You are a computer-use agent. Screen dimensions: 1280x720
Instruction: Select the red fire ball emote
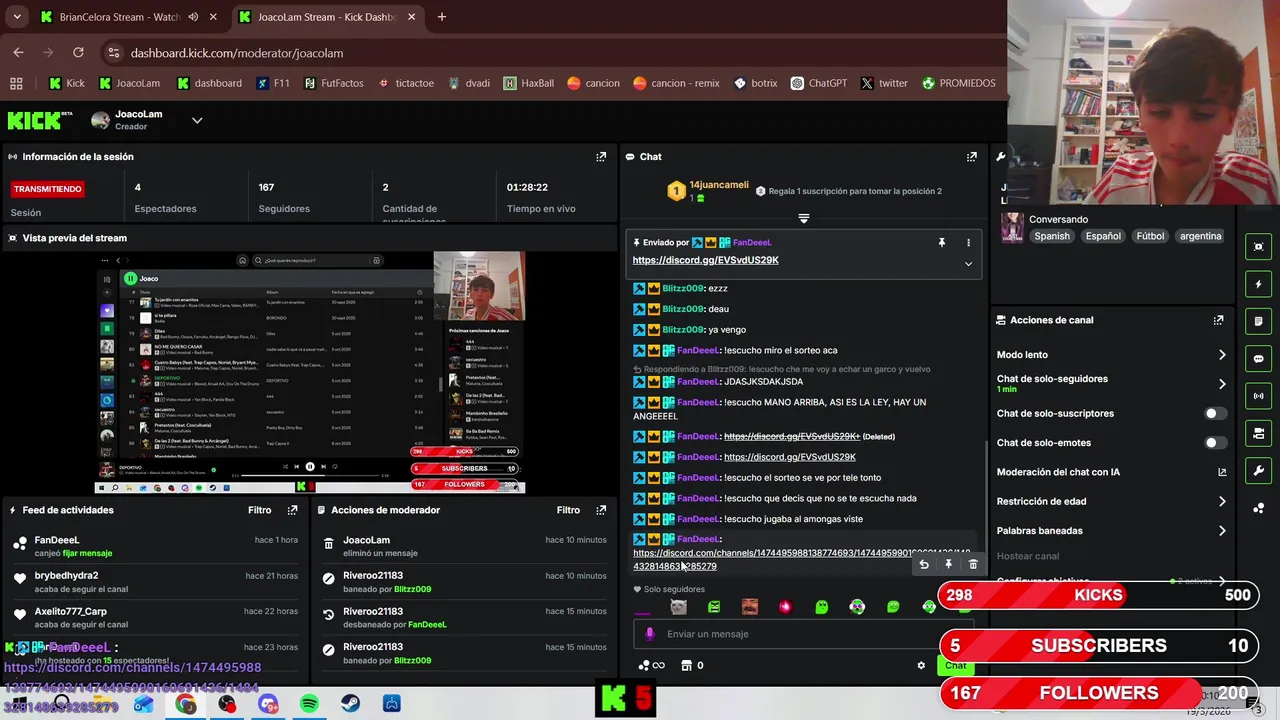(785, 607)
